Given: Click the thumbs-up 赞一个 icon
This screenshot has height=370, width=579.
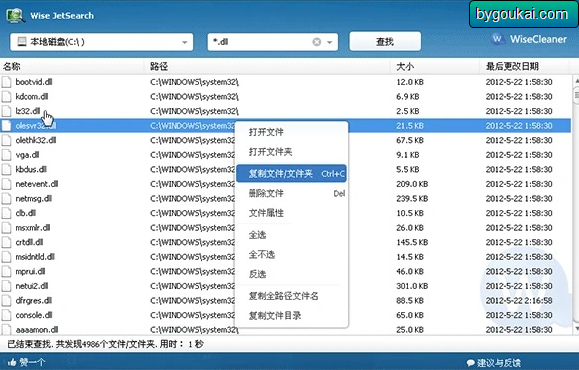Looking at the screenshot, I should 12,362.
